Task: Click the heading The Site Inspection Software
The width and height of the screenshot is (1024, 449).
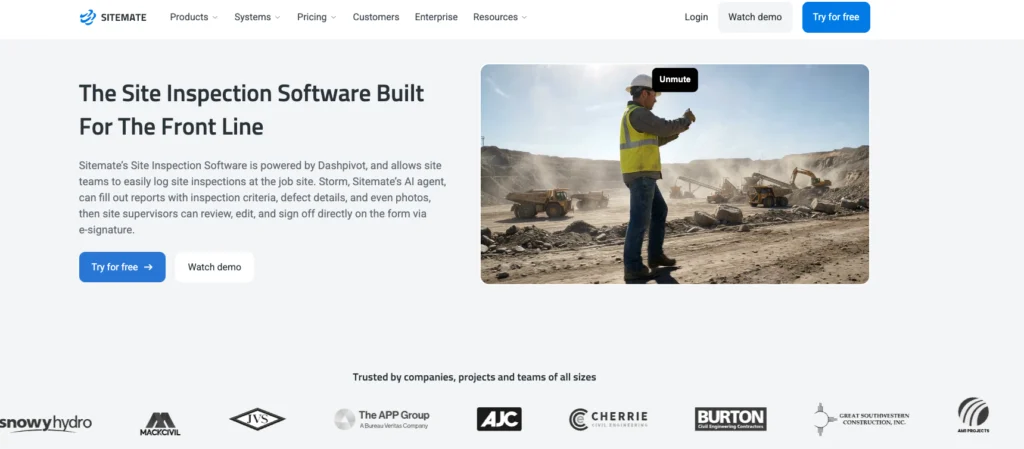Action: (251, 110)
